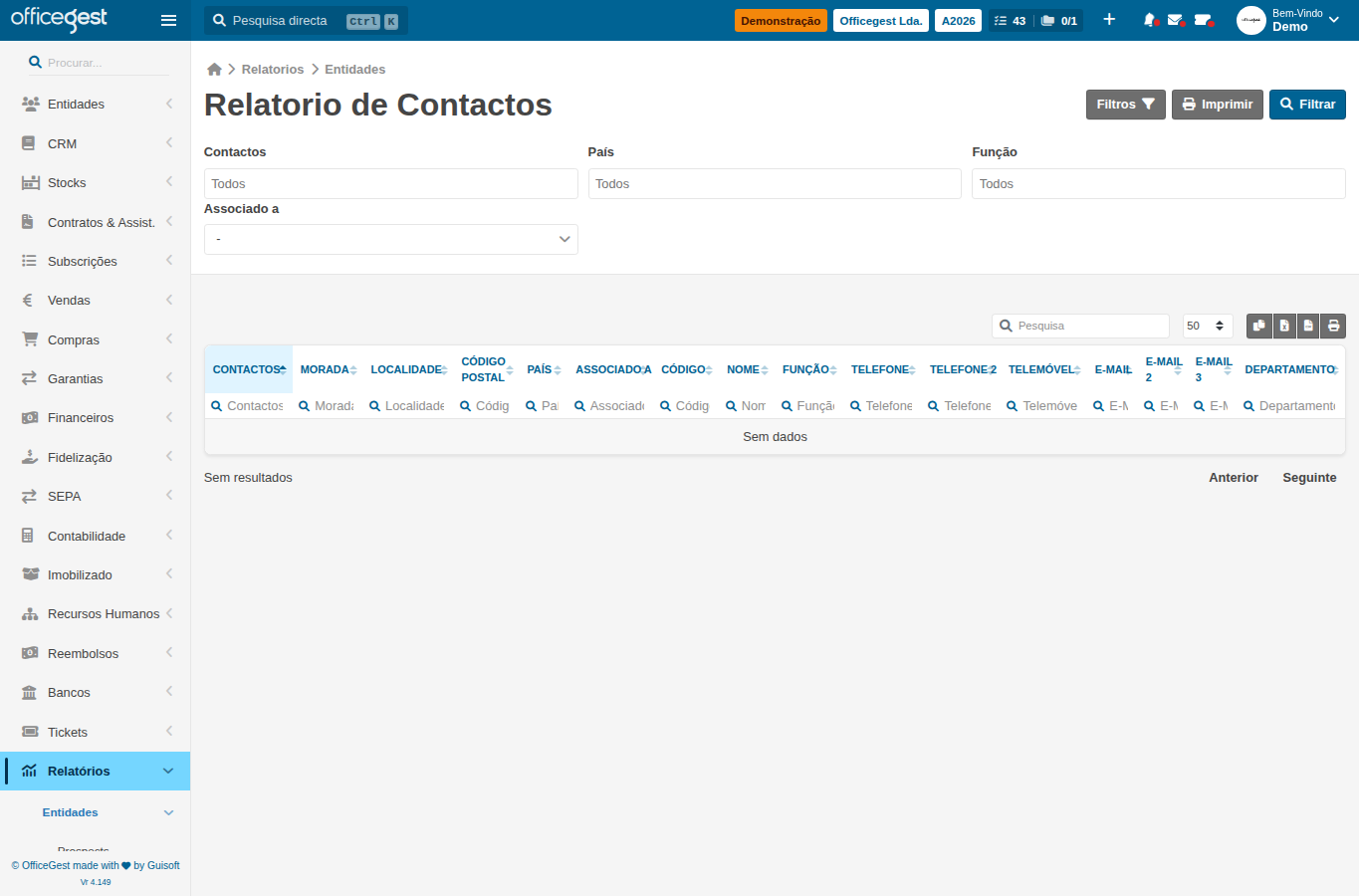Open the Demo user account dropdown
The image size is (1359, 896).
(x=1288, y=20)
